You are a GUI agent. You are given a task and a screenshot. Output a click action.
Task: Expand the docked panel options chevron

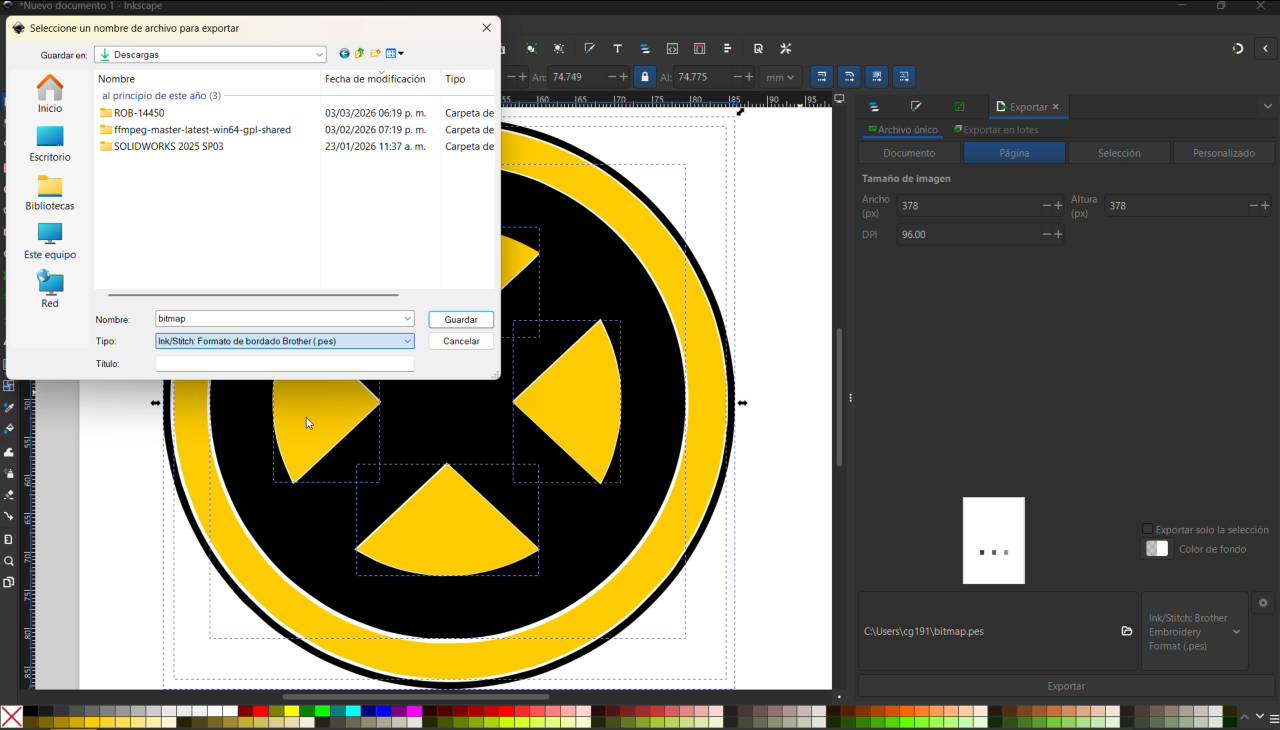click(x=1268, y=107)
